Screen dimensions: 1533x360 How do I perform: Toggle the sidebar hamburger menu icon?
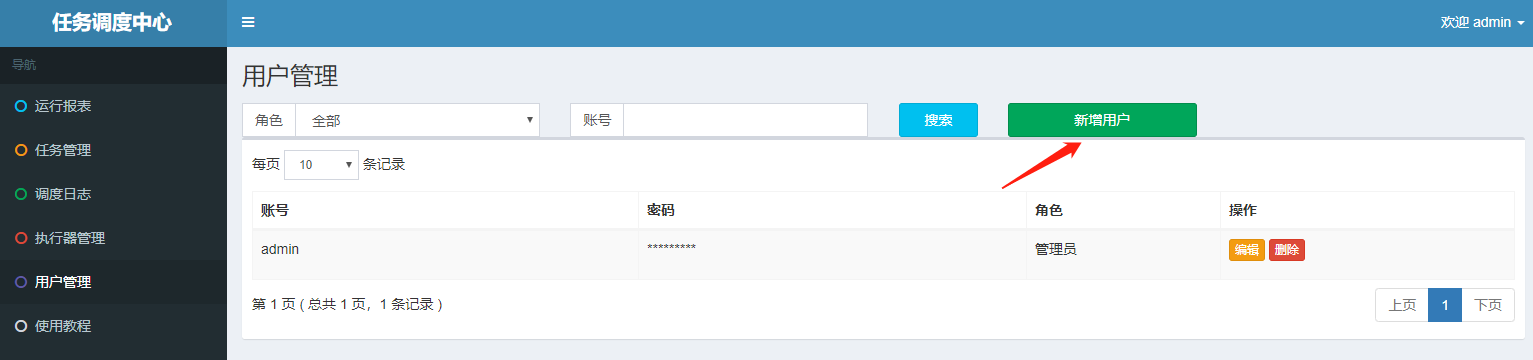tap(248, 22)
